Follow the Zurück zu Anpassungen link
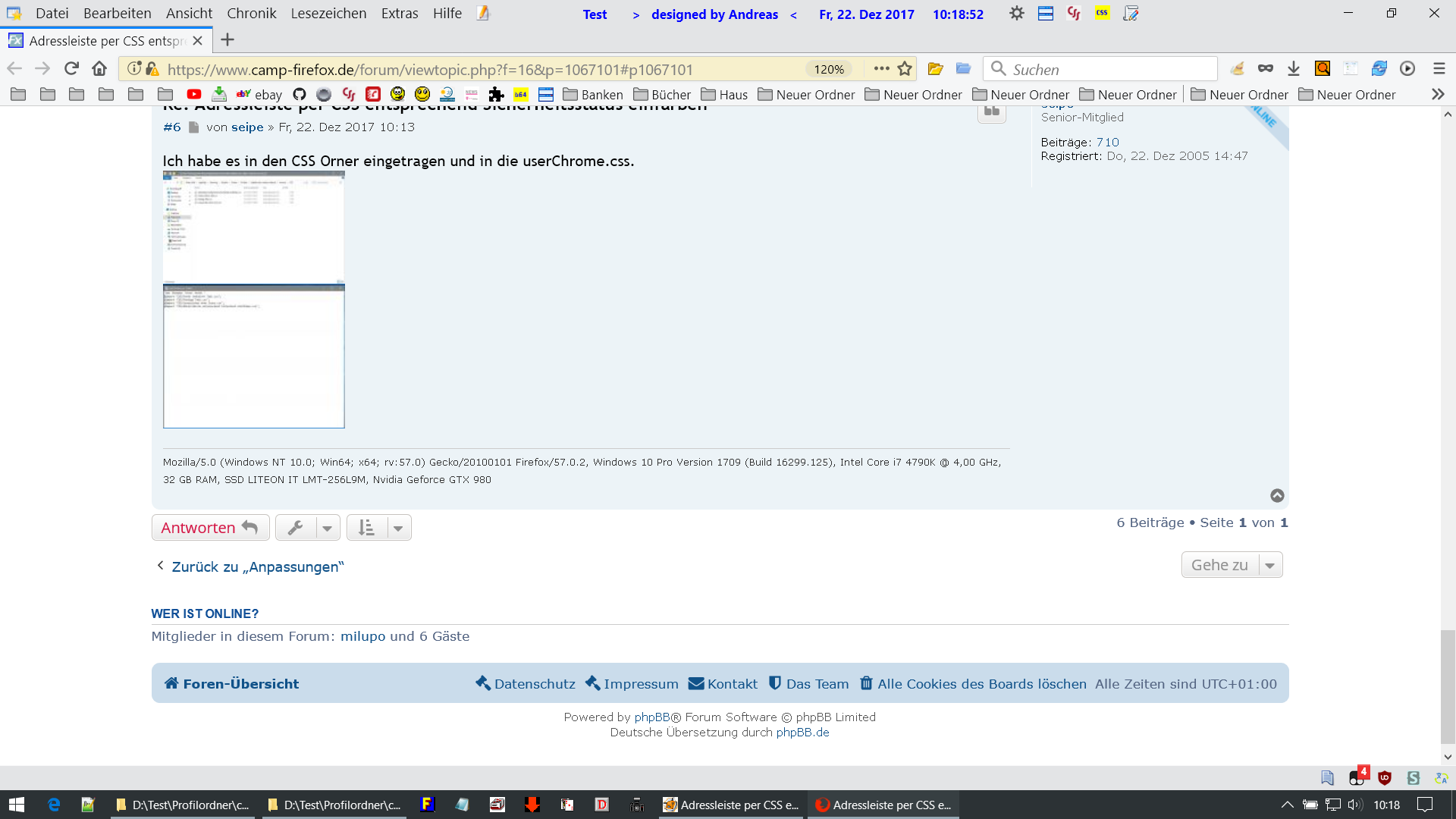1456x819 pixels. (257, 566)
